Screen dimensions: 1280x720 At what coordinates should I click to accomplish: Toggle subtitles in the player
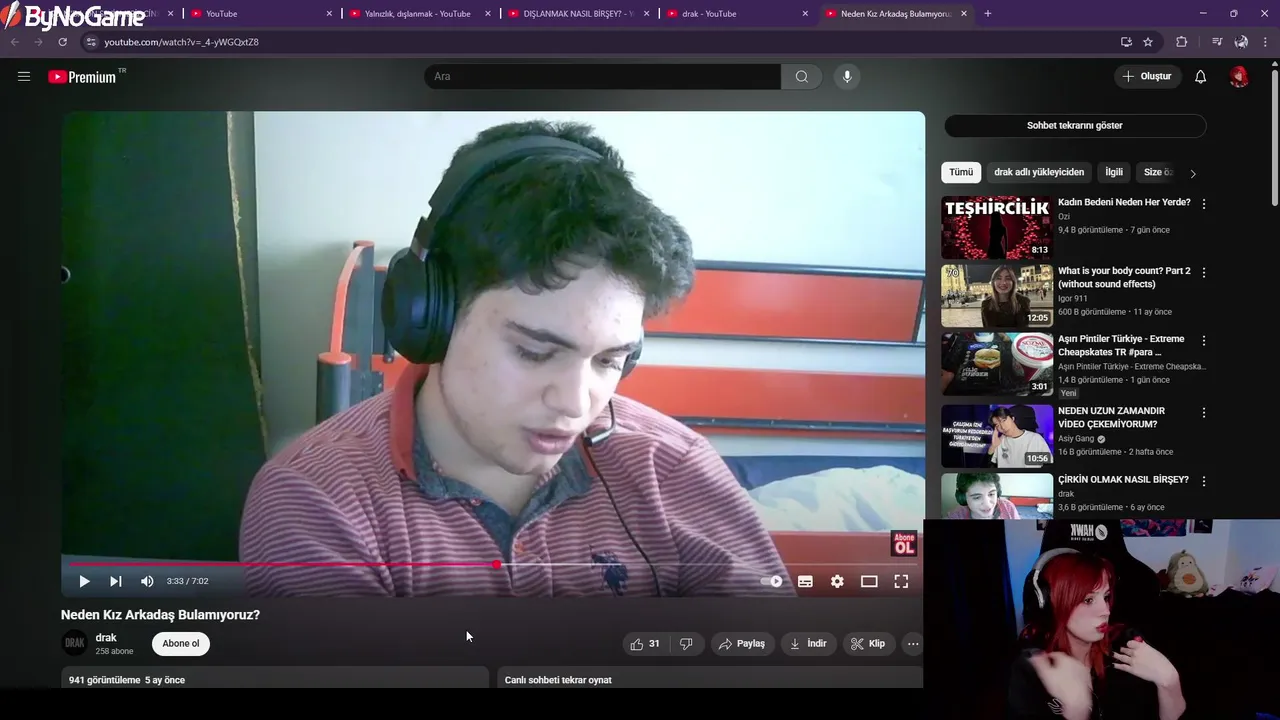[x=805, y=581]
